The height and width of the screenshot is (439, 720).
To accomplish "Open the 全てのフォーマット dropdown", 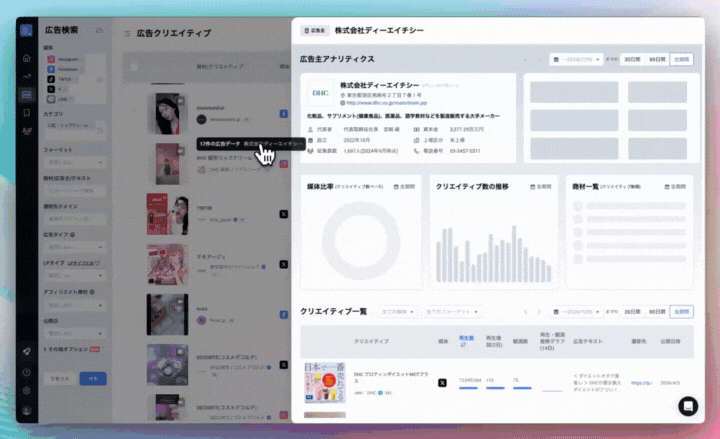I will pos(452,312).
